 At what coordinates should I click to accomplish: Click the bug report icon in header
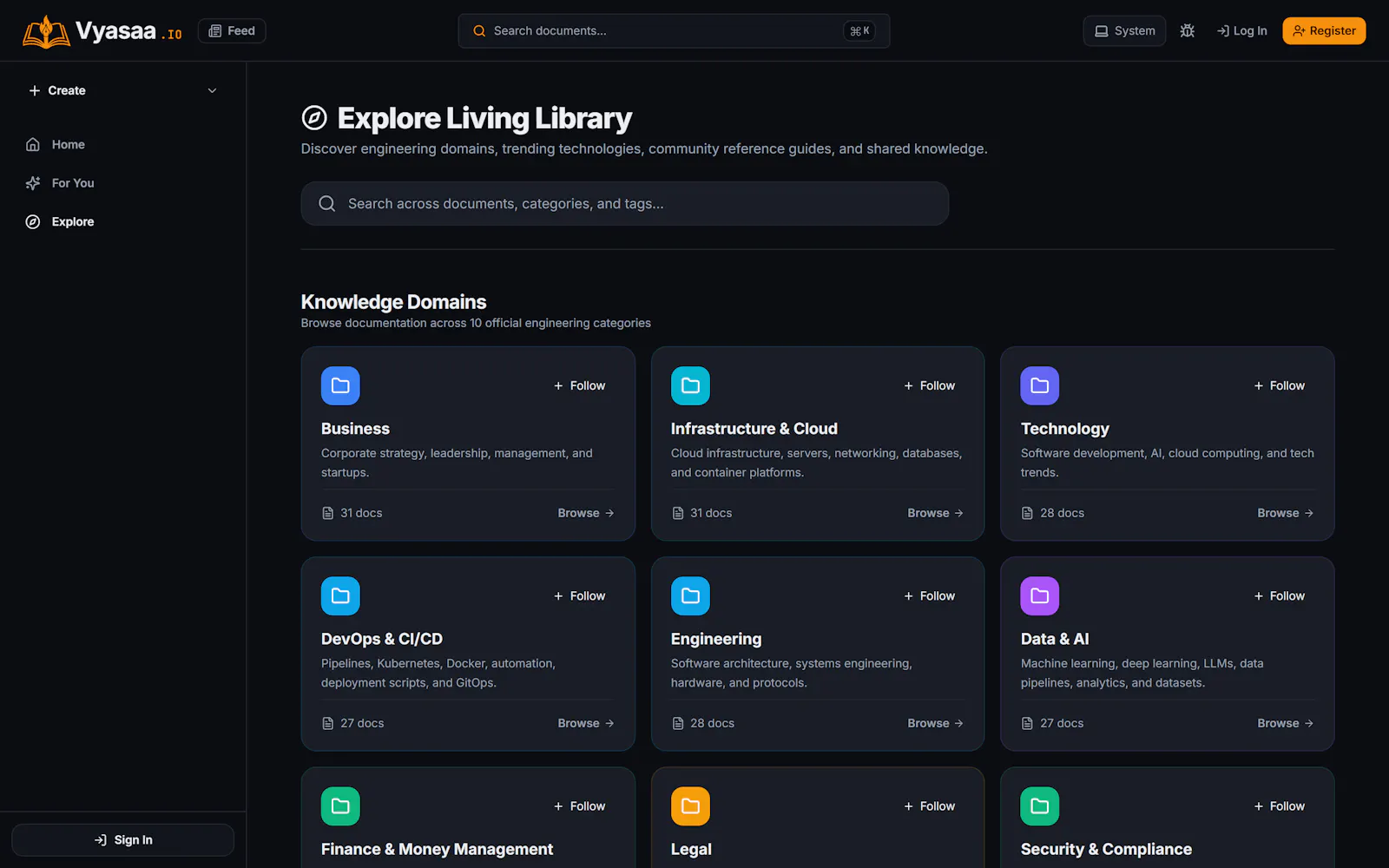1188,31
